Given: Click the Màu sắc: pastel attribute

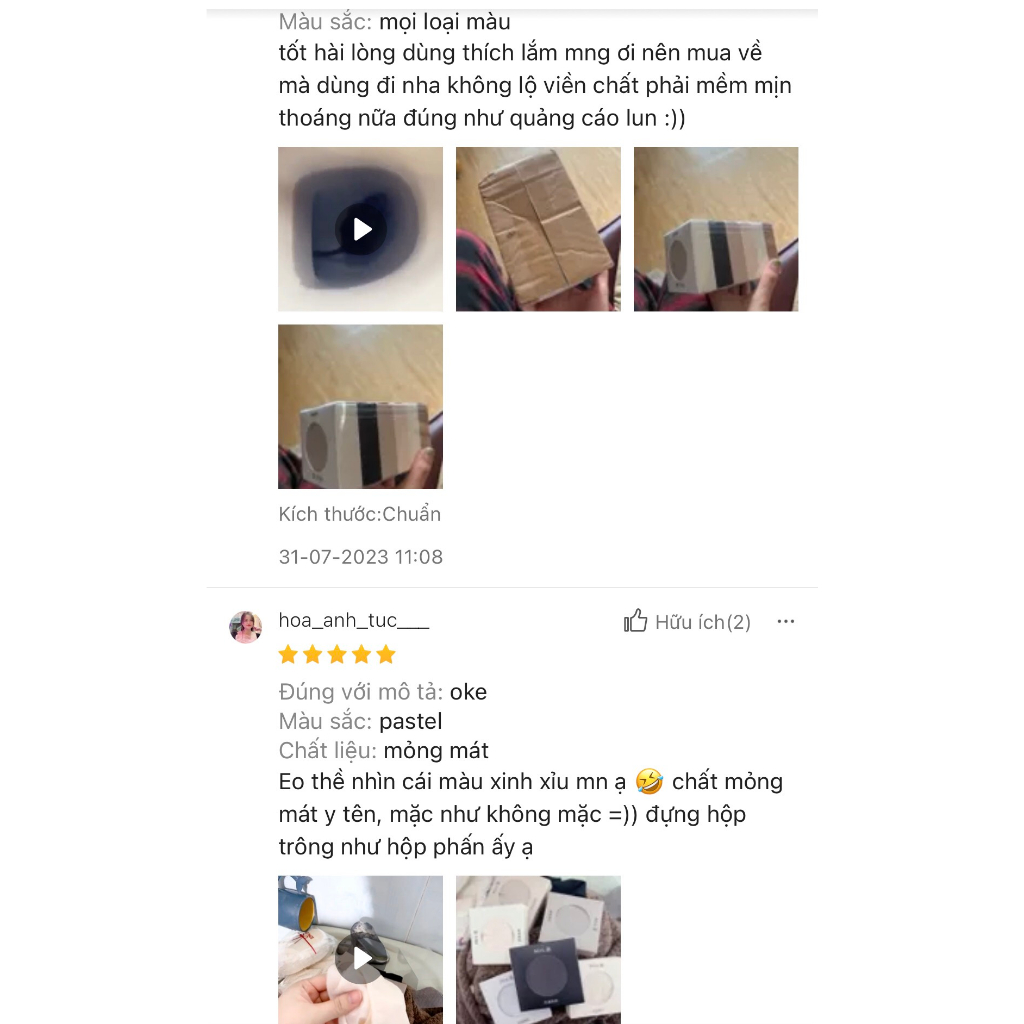Looking at the screenshot, I should (360, 721).
